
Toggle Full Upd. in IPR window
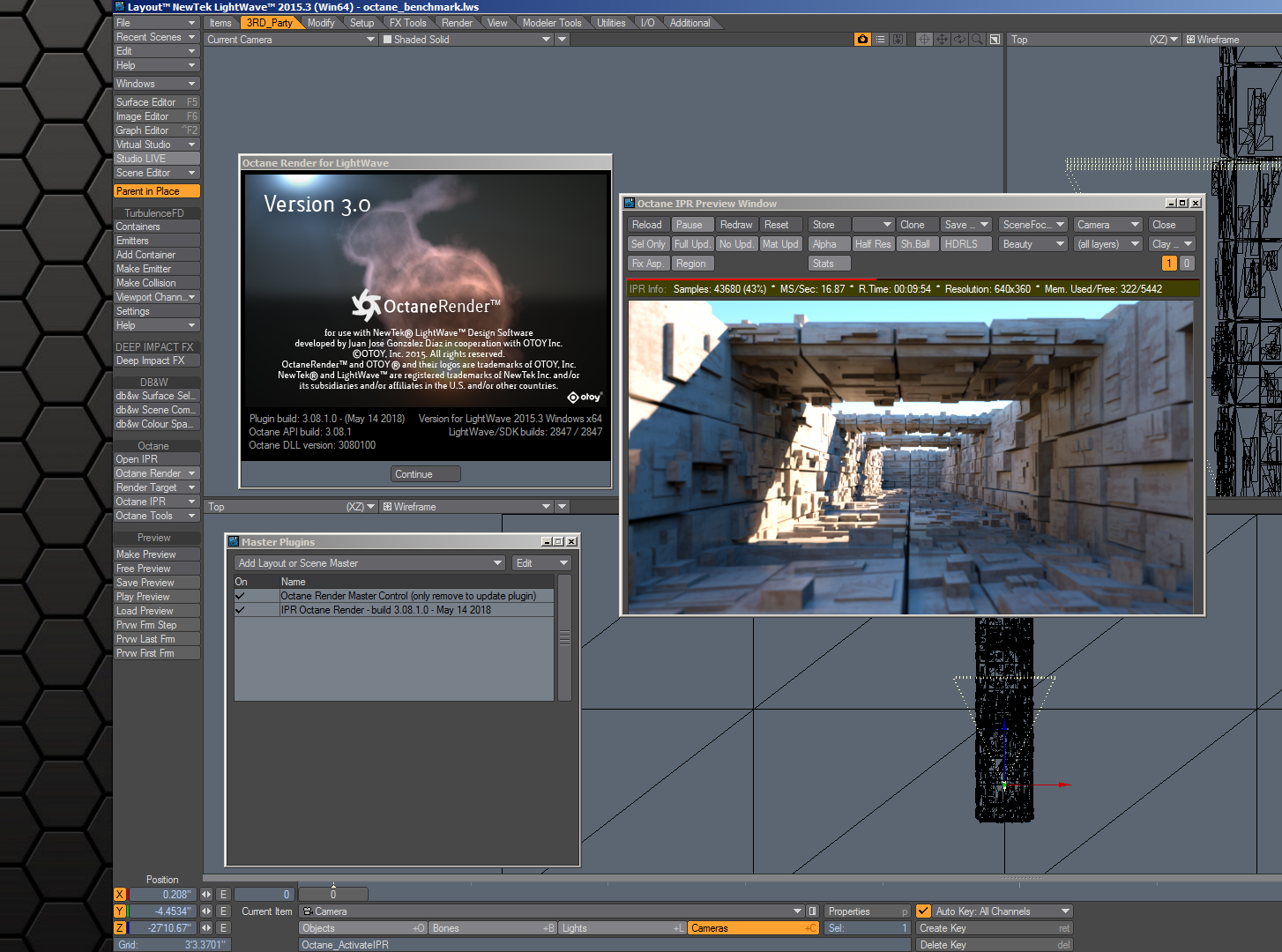point(692,244)
